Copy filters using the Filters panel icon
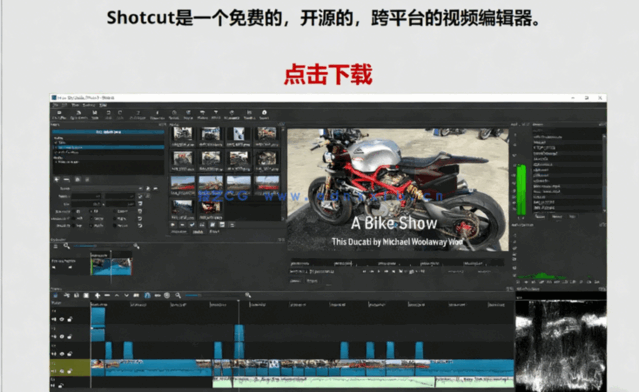 pyautogui.click(x=77, y=179)
